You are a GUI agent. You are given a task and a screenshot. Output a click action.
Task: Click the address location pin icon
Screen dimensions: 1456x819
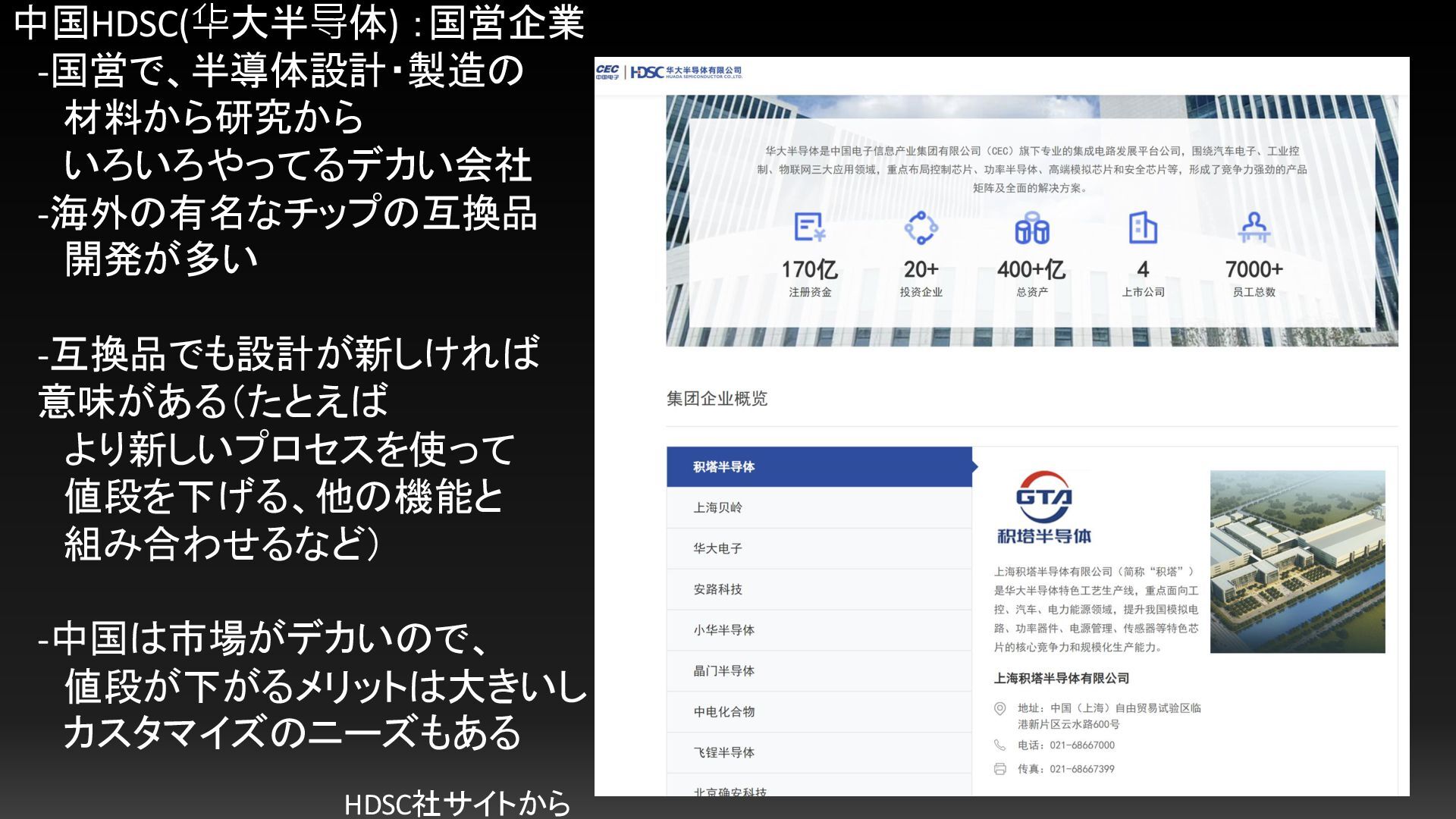1000,708
